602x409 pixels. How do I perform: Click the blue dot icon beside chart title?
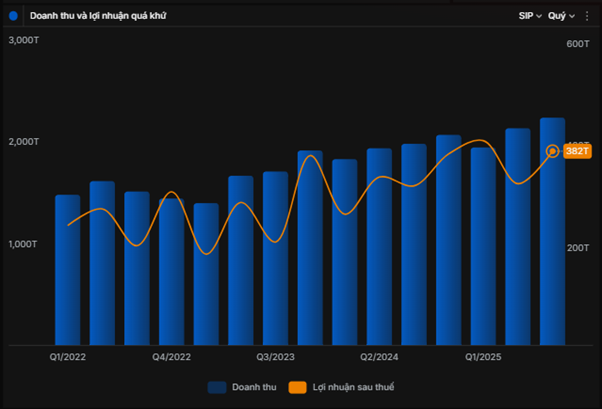pyautogui.click(x=13, y=16)
